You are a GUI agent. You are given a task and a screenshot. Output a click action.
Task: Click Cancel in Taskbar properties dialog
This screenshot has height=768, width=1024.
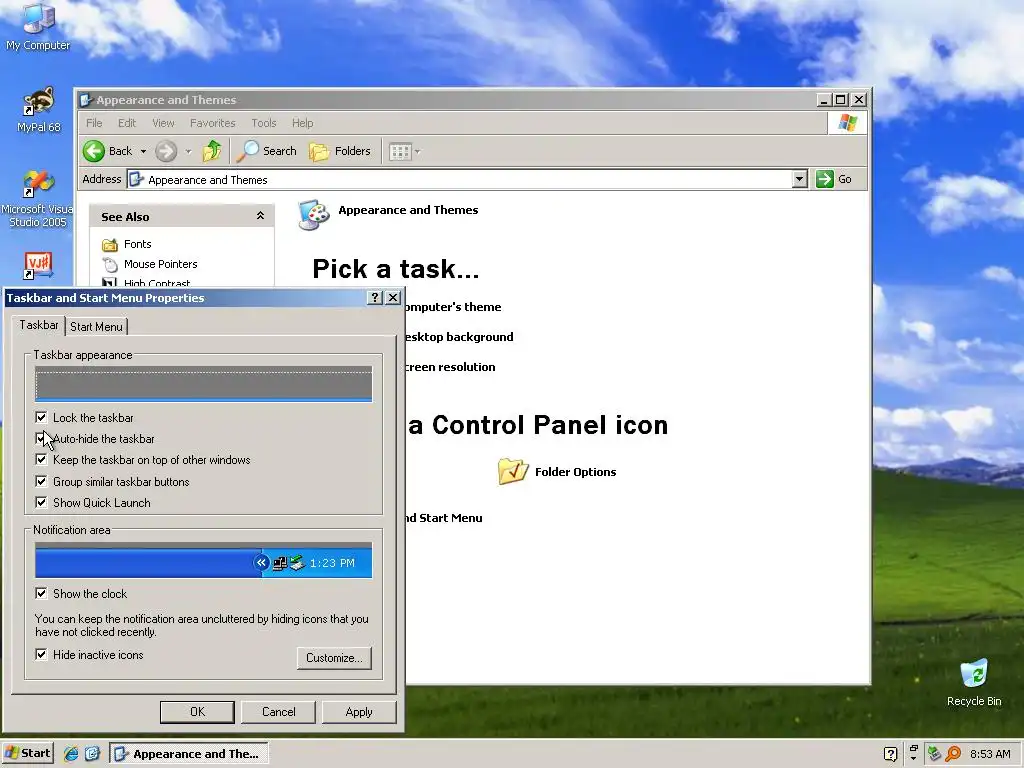[x=278, y=712]
